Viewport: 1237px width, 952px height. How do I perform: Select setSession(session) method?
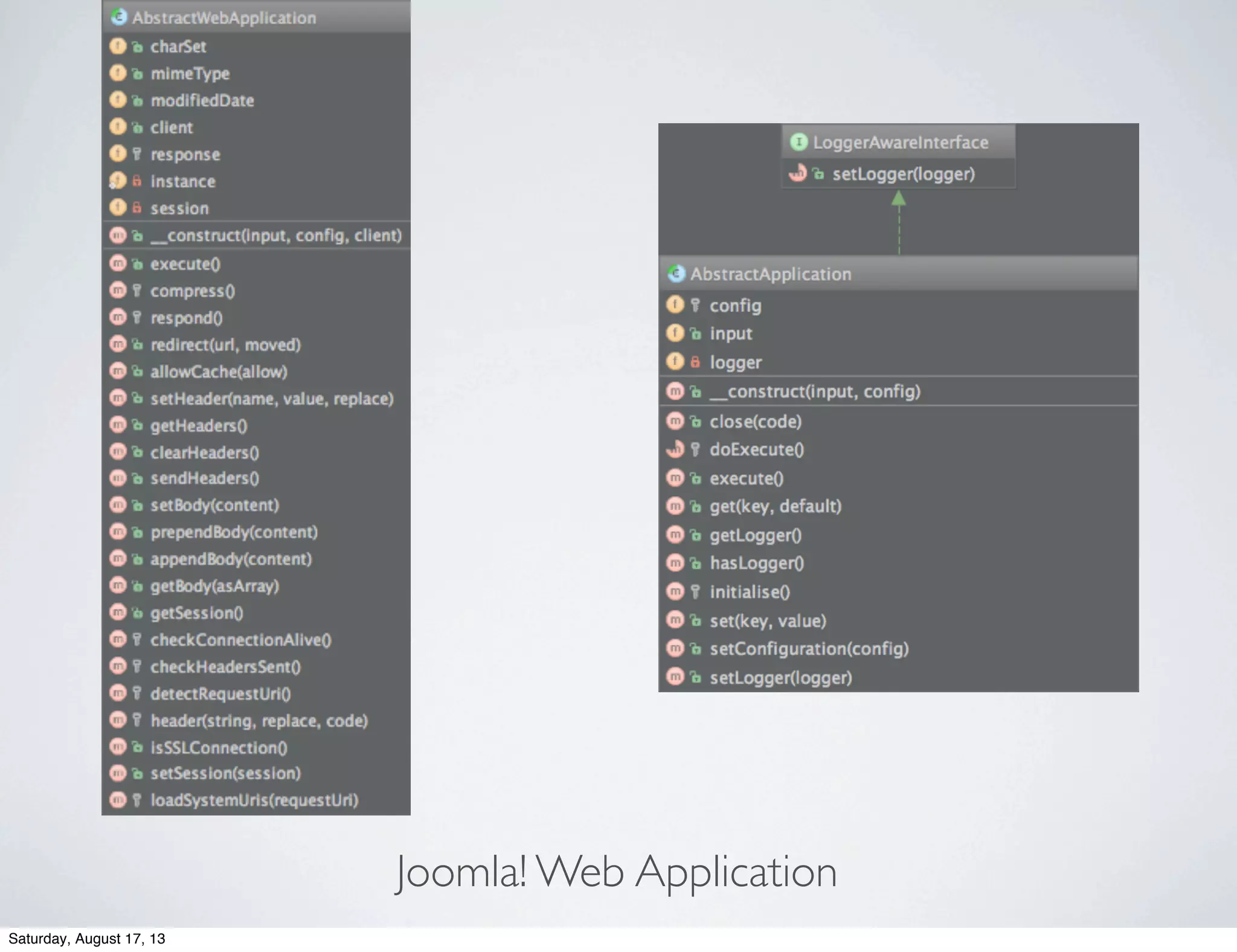pos(257,773)
